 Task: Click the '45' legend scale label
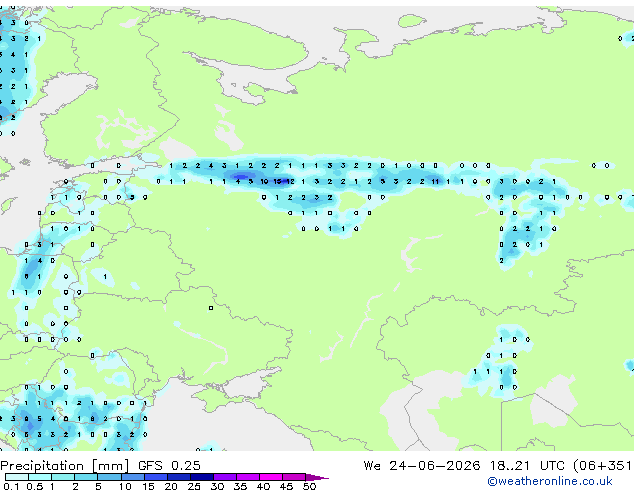286,486
